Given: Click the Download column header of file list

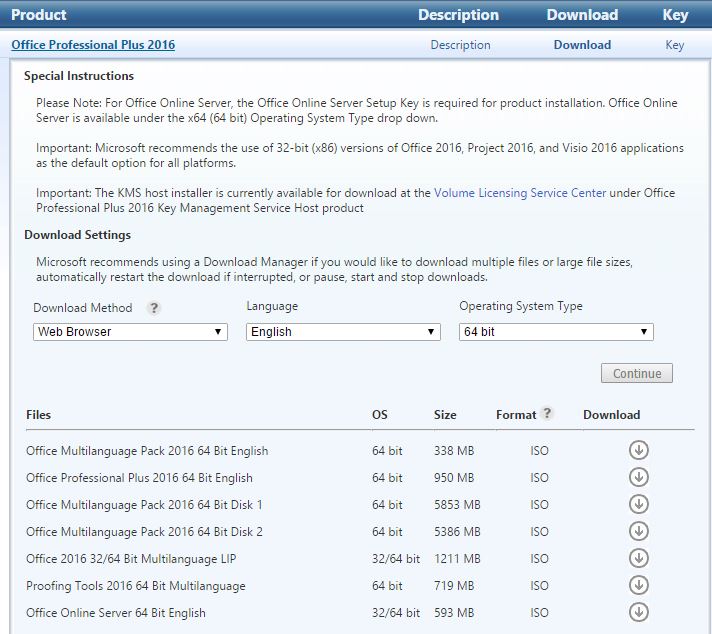Looking at the screenshot, I should (x=612, y=415).
